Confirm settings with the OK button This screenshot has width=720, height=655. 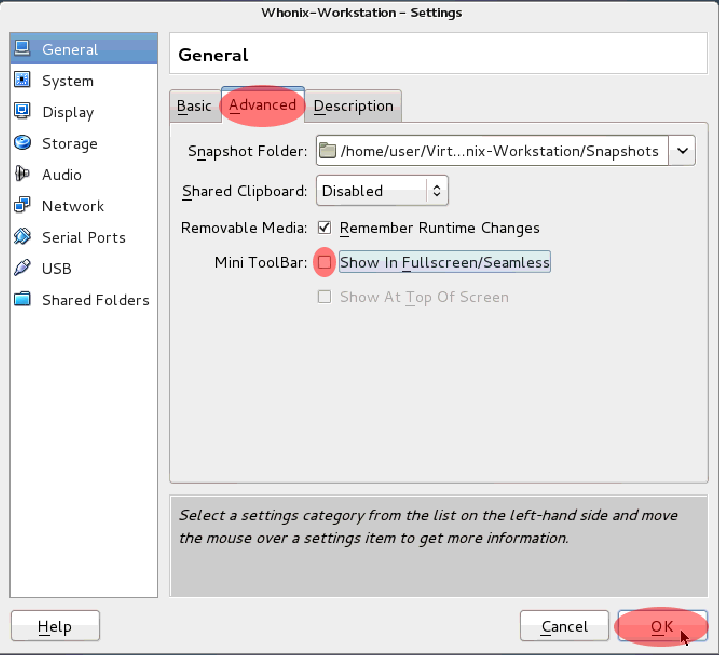[662, 626]
